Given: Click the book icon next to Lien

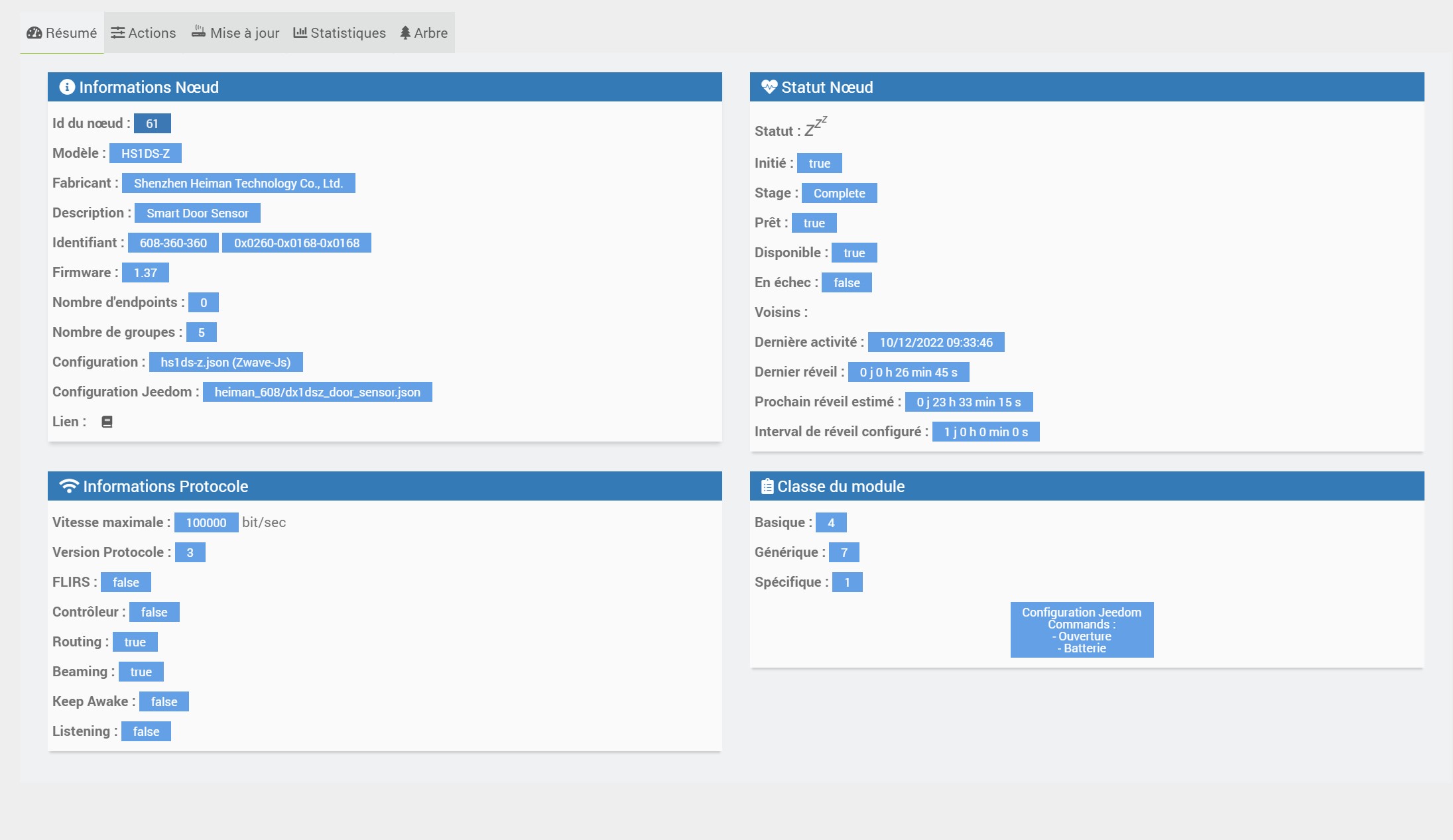Looking at the screenshot, I should pos(107,422).
